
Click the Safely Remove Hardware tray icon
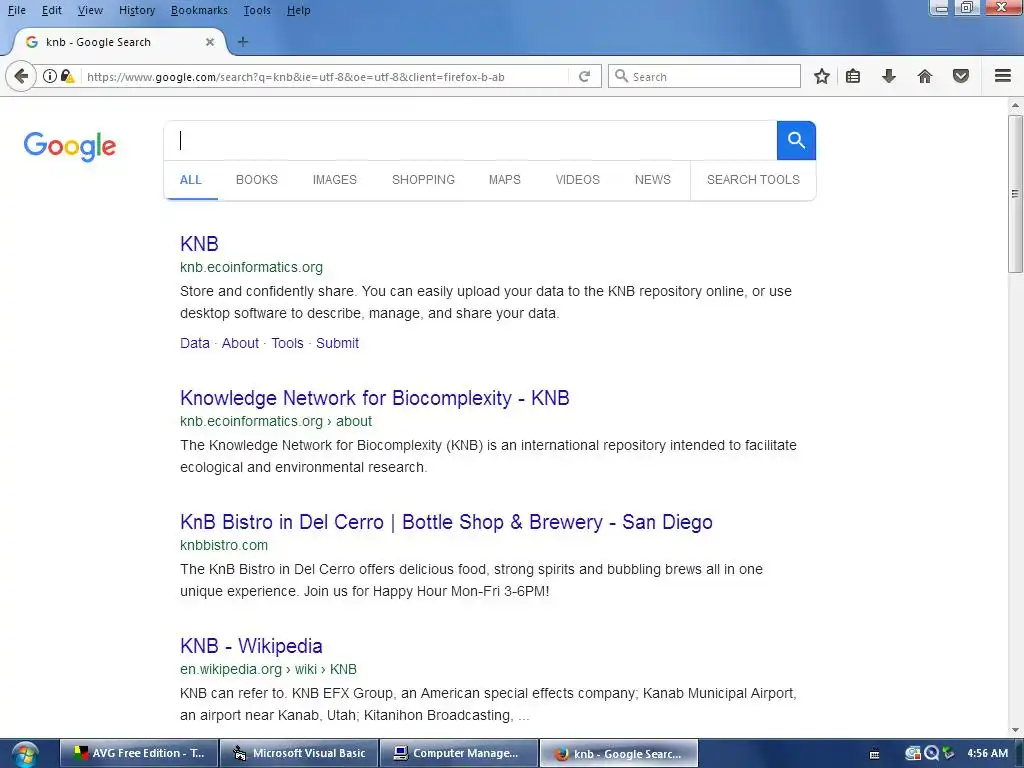click(948, 753)
